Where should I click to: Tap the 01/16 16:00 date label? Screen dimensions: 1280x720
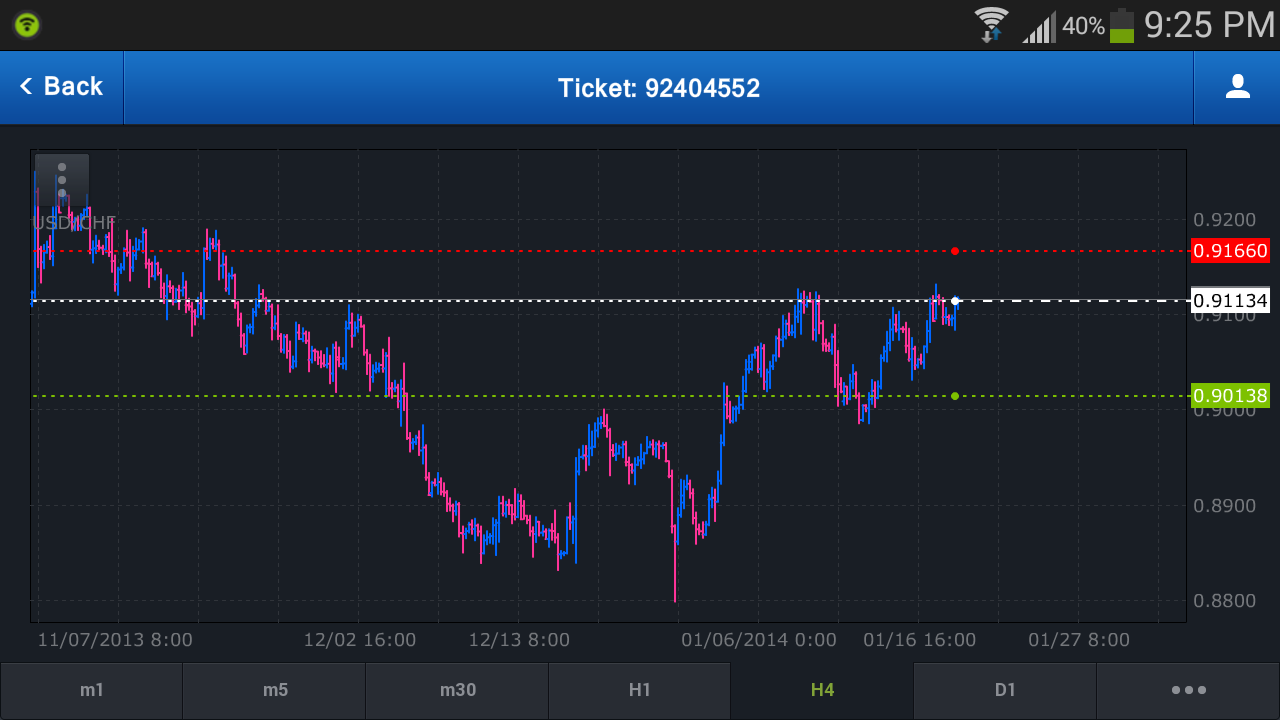click(x=920, y=640)
